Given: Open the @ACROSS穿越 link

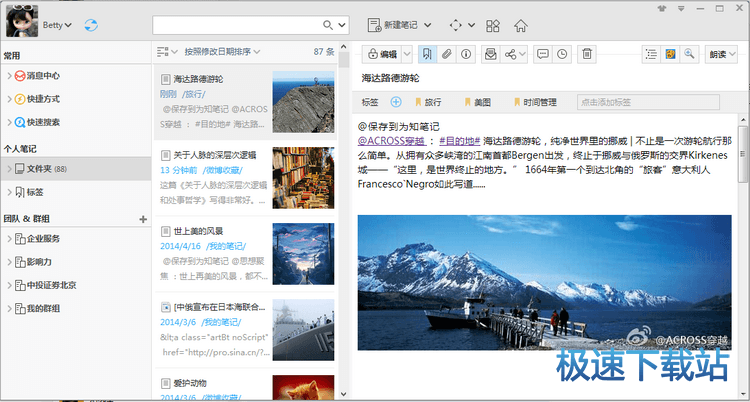Looking at the screenshot, I should 392,141.
